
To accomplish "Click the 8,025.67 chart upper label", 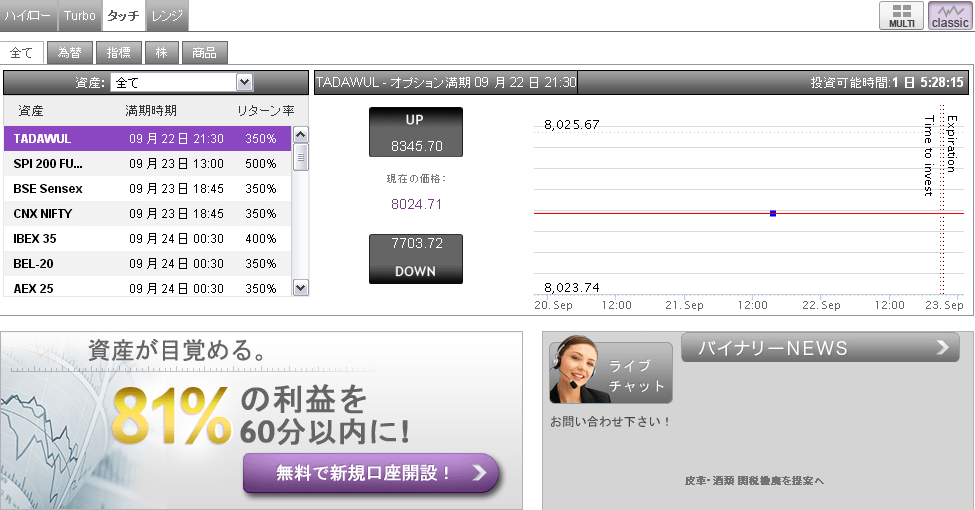I will pos(571,124).
